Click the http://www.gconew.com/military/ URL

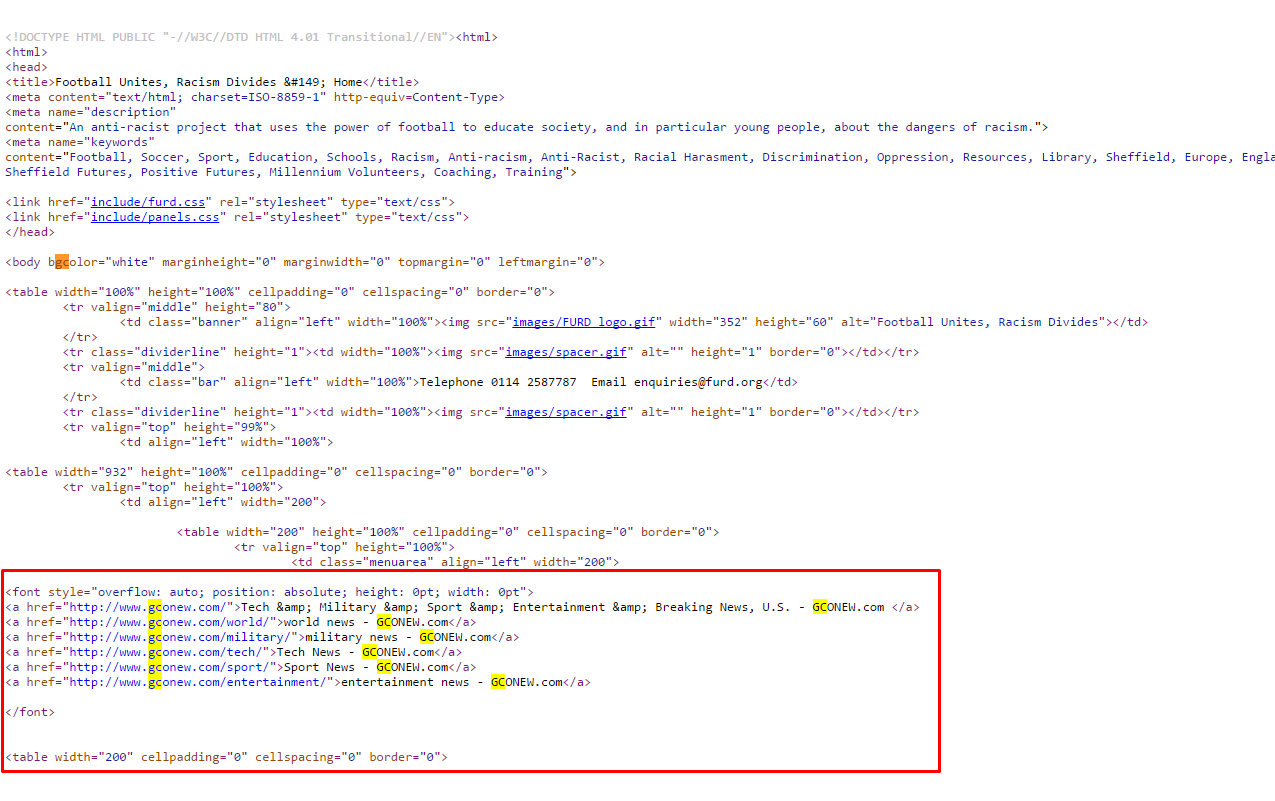coord(180,637)
